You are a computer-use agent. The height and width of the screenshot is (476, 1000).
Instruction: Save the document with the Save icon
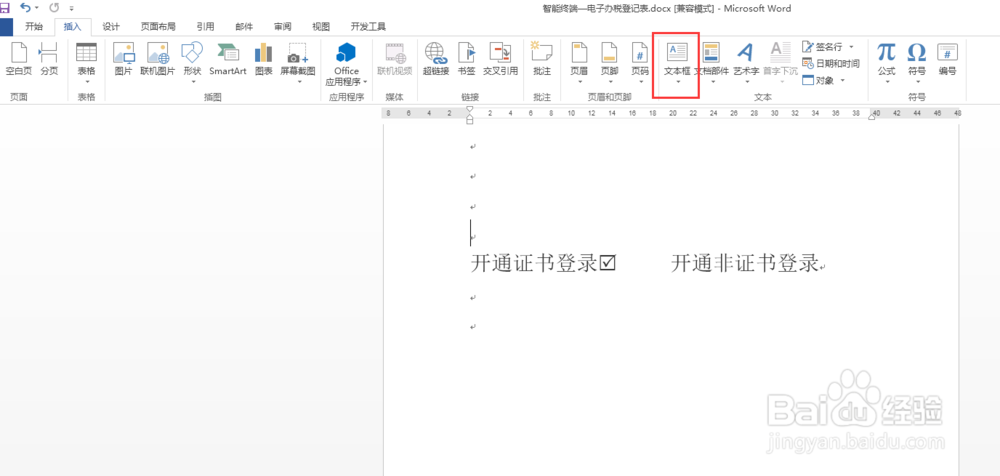(4, 8)
